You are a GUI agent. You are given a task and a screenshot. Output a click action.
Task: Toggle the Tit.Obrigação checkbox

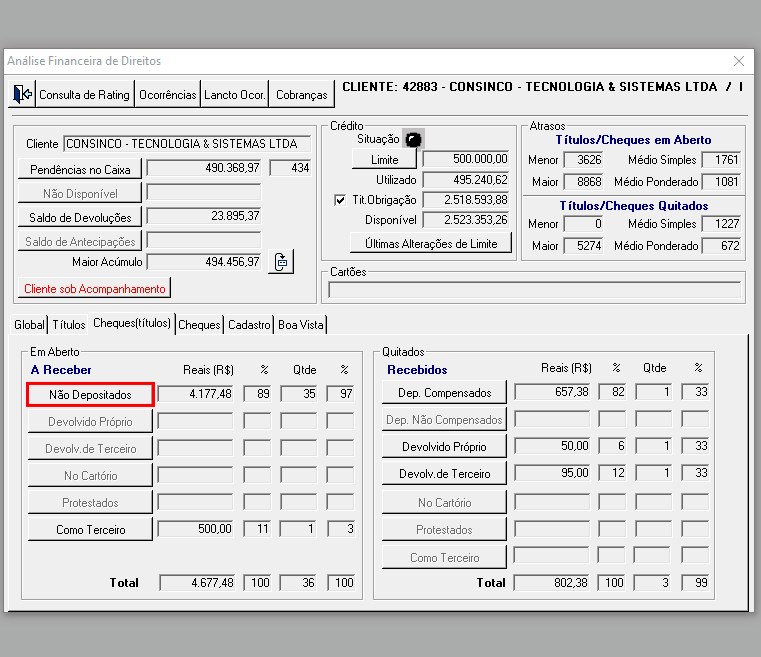(340, 200)
